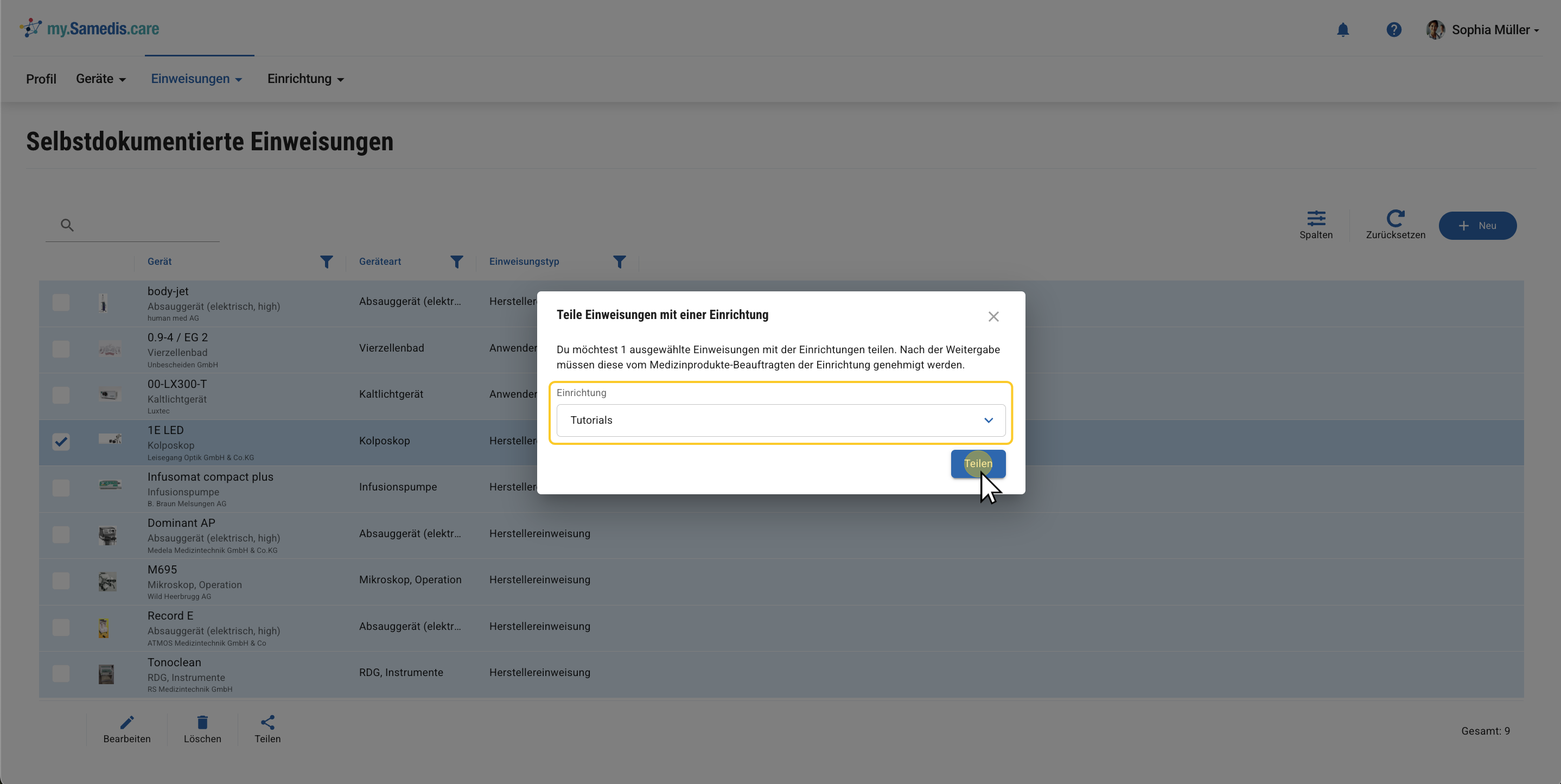Open the Einweisungen menu
The image size is (1561, 784).
(x=196, y=79)
